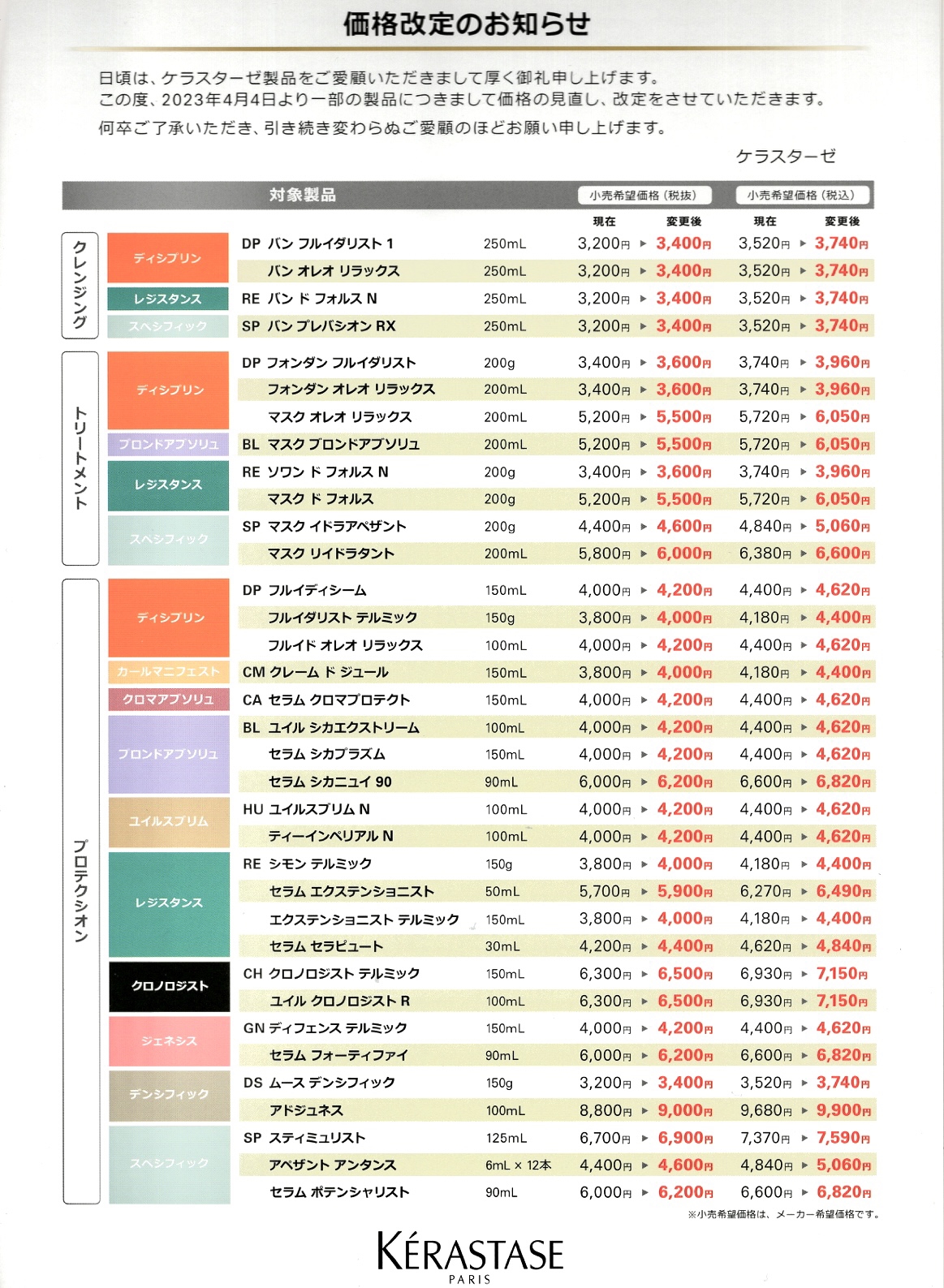This screenshot has height=1288, width=944.
Task: Select the デンシフィック beige category block
Action: (170, 1096)
